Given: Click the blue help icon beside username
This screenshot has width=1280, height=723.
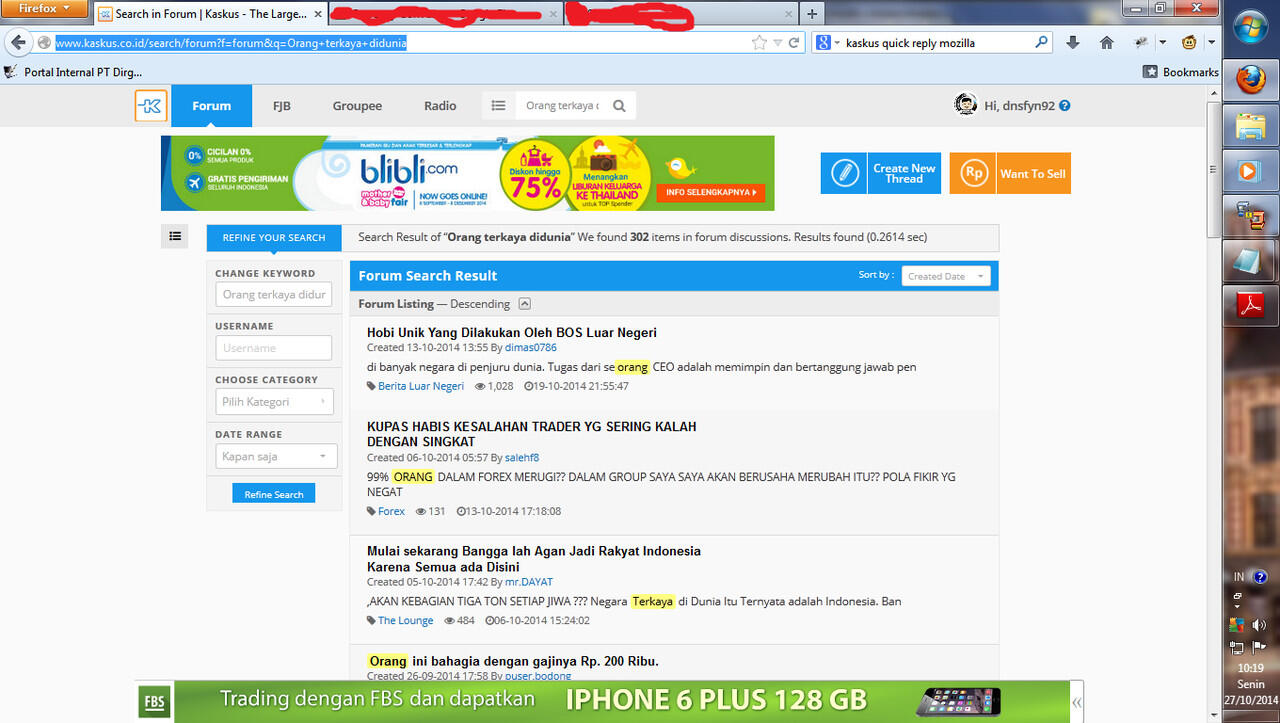Looking at the screenshot, I should tap(1065, 106).
